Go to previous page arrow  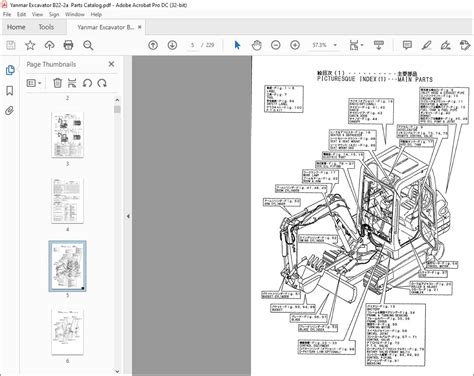point(153,45)
